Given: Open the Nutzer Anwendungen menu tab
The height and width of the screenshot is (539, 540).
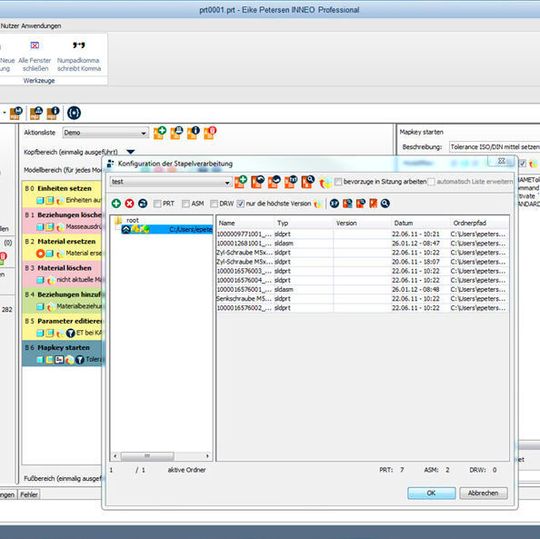Looking at the screenshot, I should (31, 26).
